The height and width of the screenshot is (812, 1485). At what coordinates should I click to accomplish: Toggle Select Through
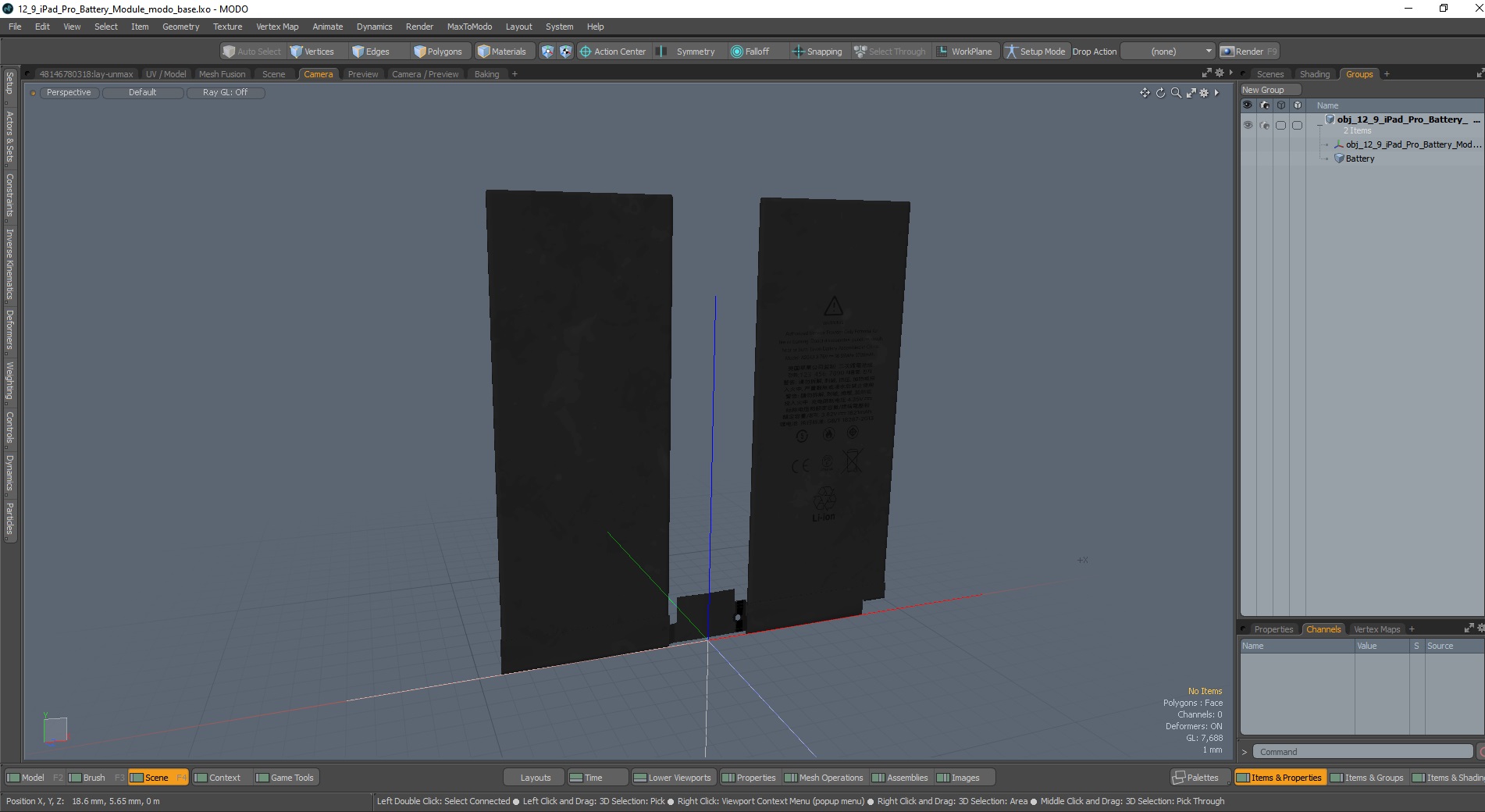tap(890, 52)
